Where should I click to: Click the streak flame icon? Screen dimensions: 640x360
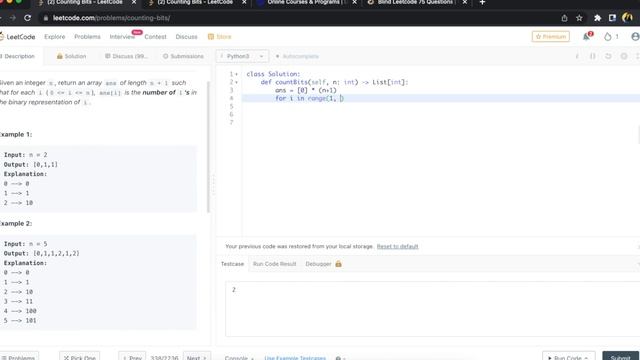(x=608, y=37)
